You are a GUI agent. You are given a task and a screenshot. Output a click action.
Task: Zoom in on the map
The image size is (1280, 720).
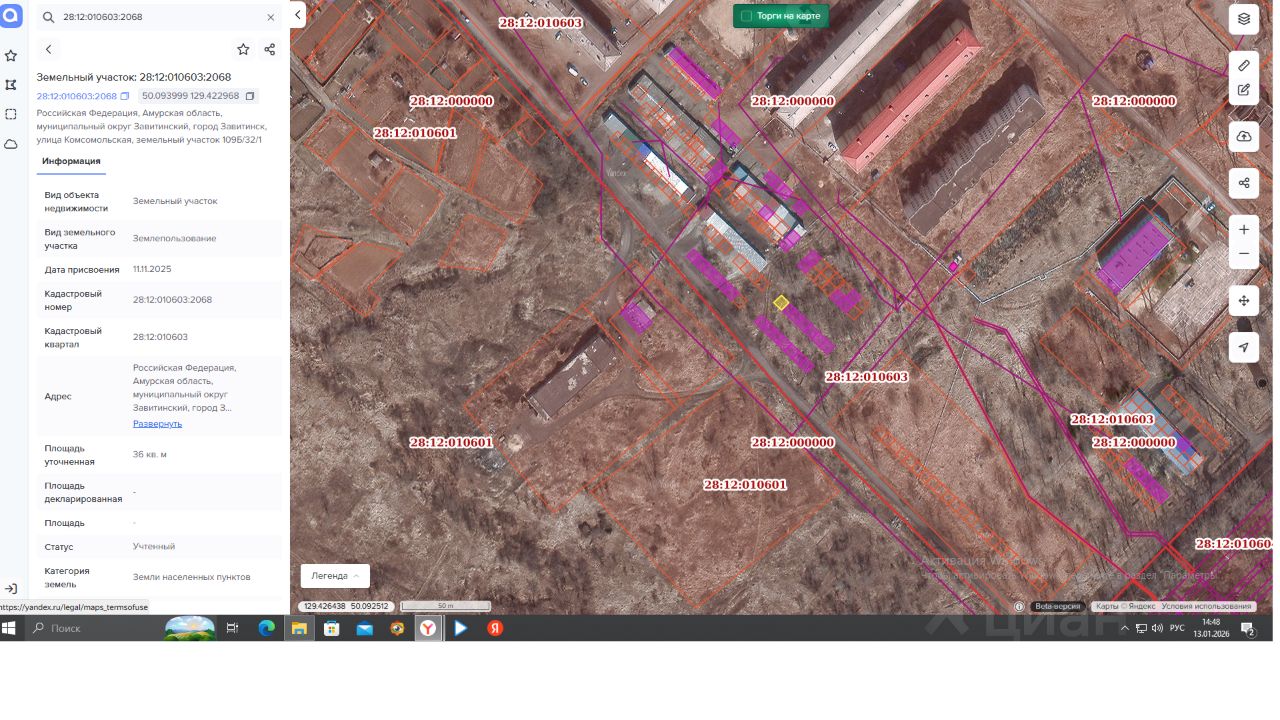point(1244,230)
